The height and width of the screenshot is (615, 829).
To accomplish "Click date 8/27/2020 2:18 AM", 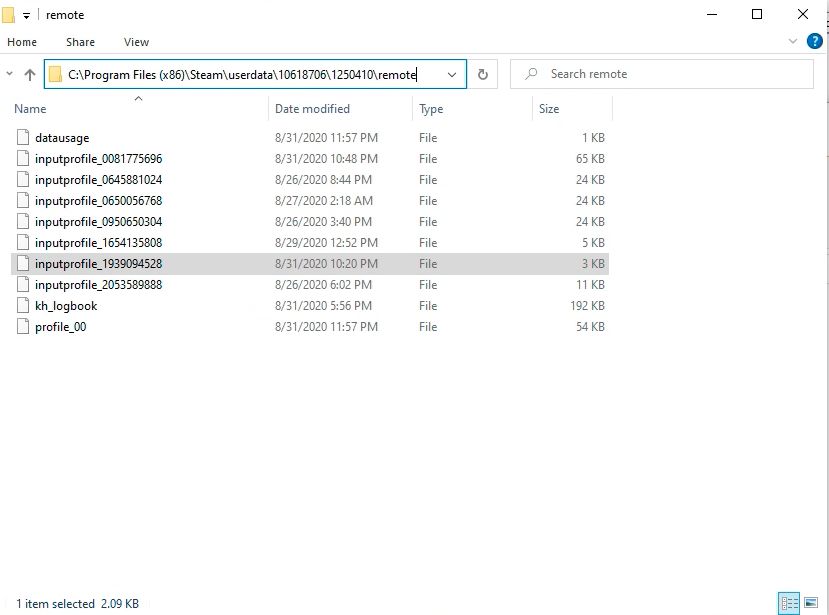I will tap(324, 201).
